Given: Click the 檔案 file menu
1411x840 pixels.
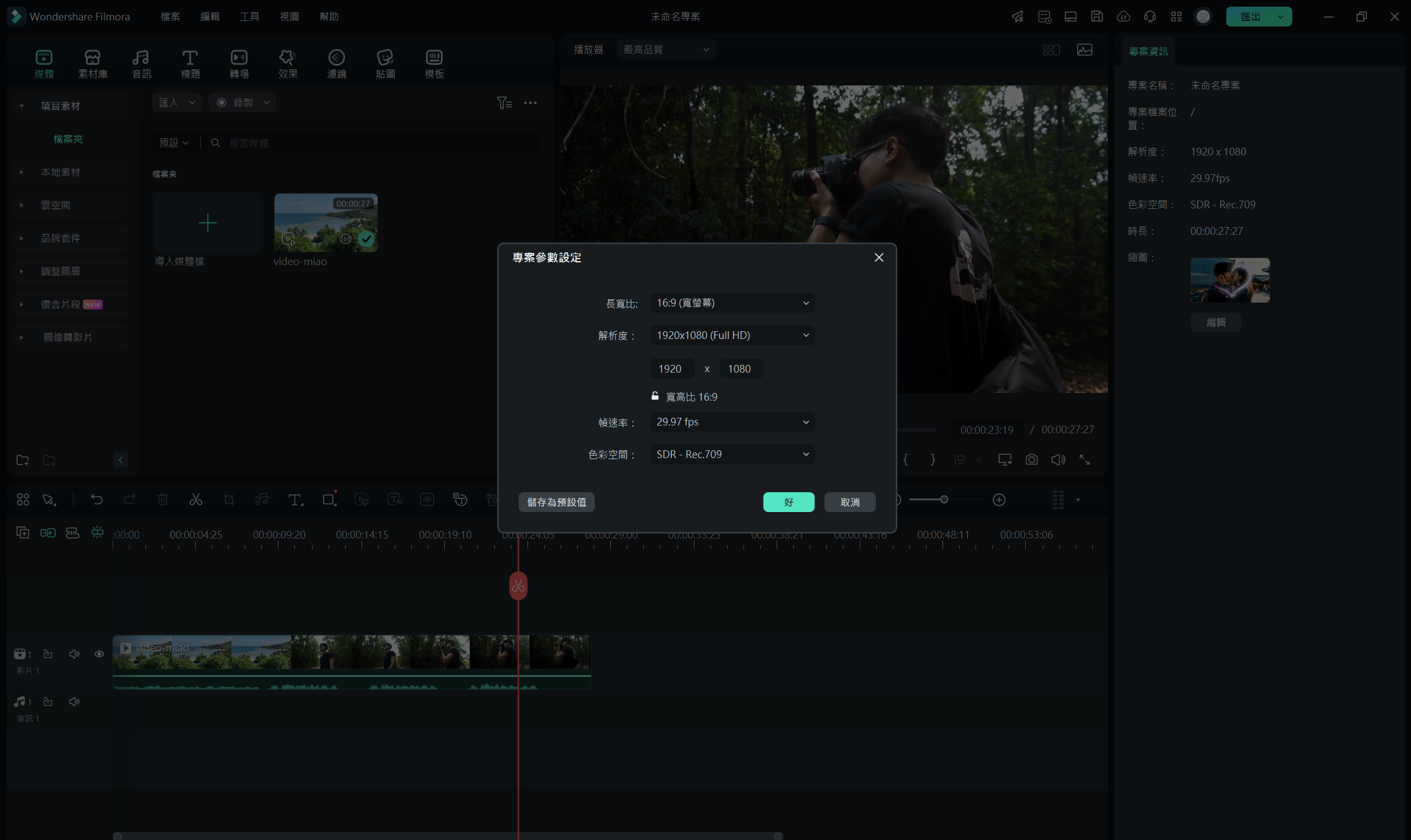Looking at the screenshot, I should click(170, 15).
